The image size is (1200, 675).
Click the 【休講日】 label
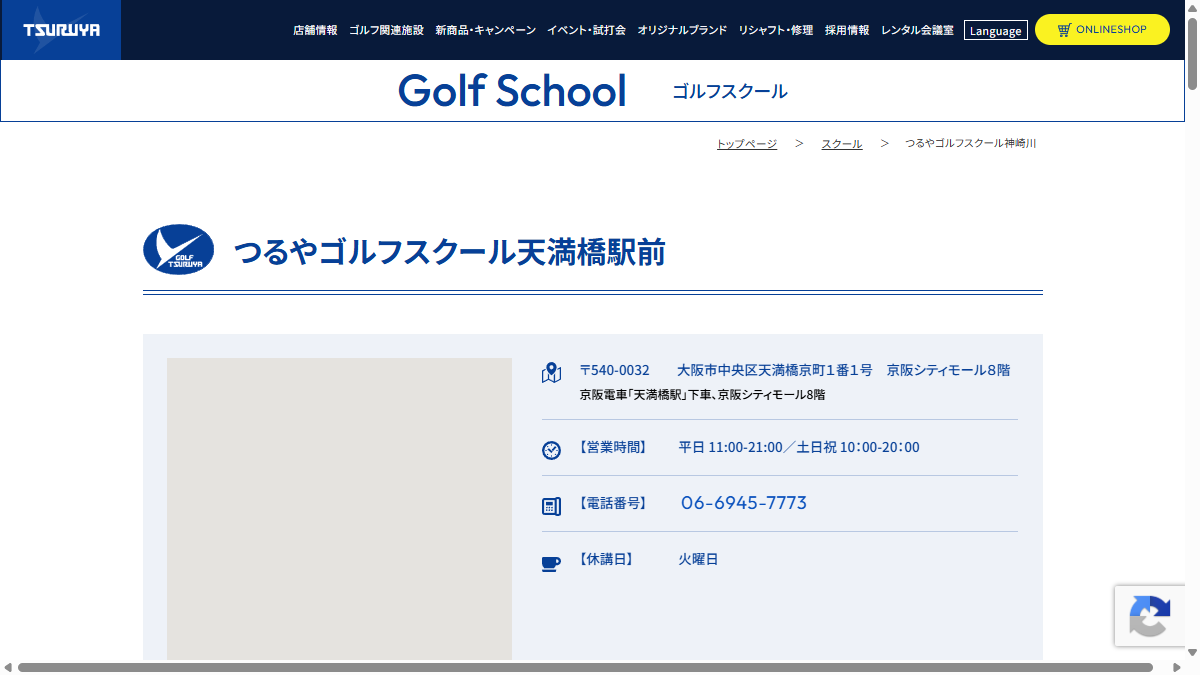click(606, 559)
